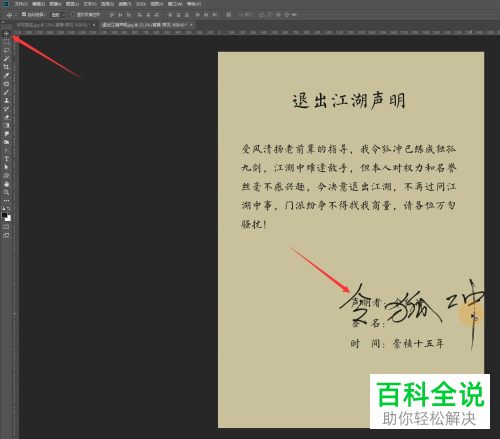Image resolution: width=500 pixels, height=439 pixels.
Task: Open the 编辑(E) menu
Action: pos(38,4)
